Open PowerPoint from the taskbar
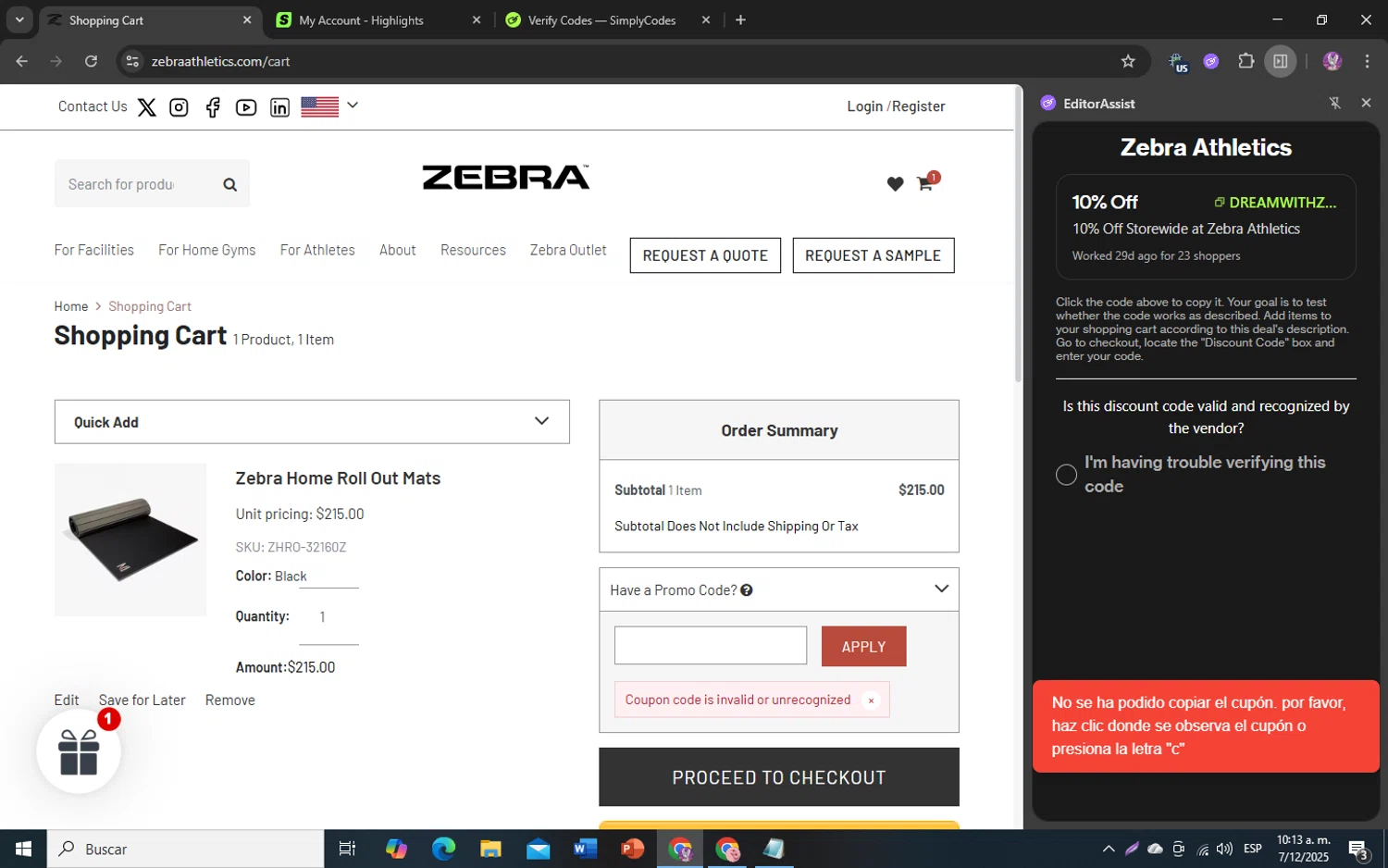This screenshot has height=868, width=1388. point(633,849)
